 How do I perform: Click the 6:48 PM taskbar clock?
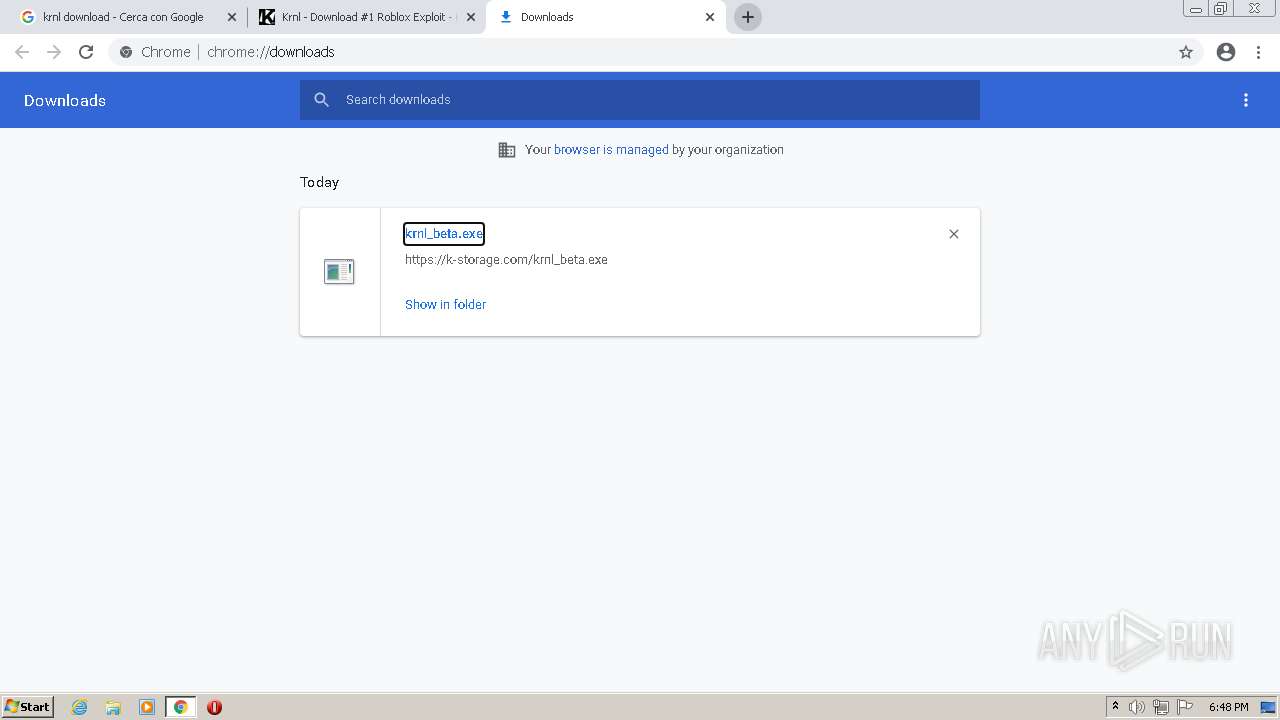(1228, 707)
